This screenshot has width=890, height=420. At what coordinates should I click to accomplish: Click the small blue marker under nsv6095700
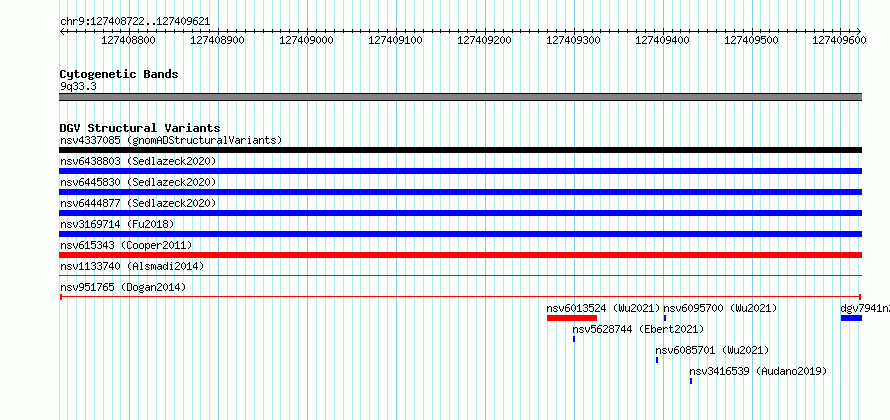coord(665,318)
